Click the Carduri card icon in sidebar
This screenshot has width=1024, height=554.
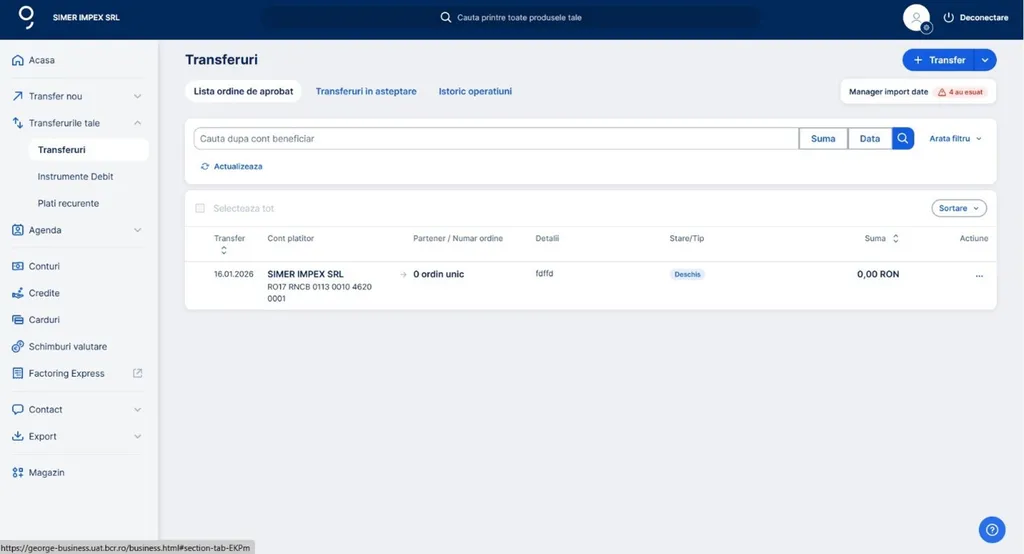click(18, 320)
